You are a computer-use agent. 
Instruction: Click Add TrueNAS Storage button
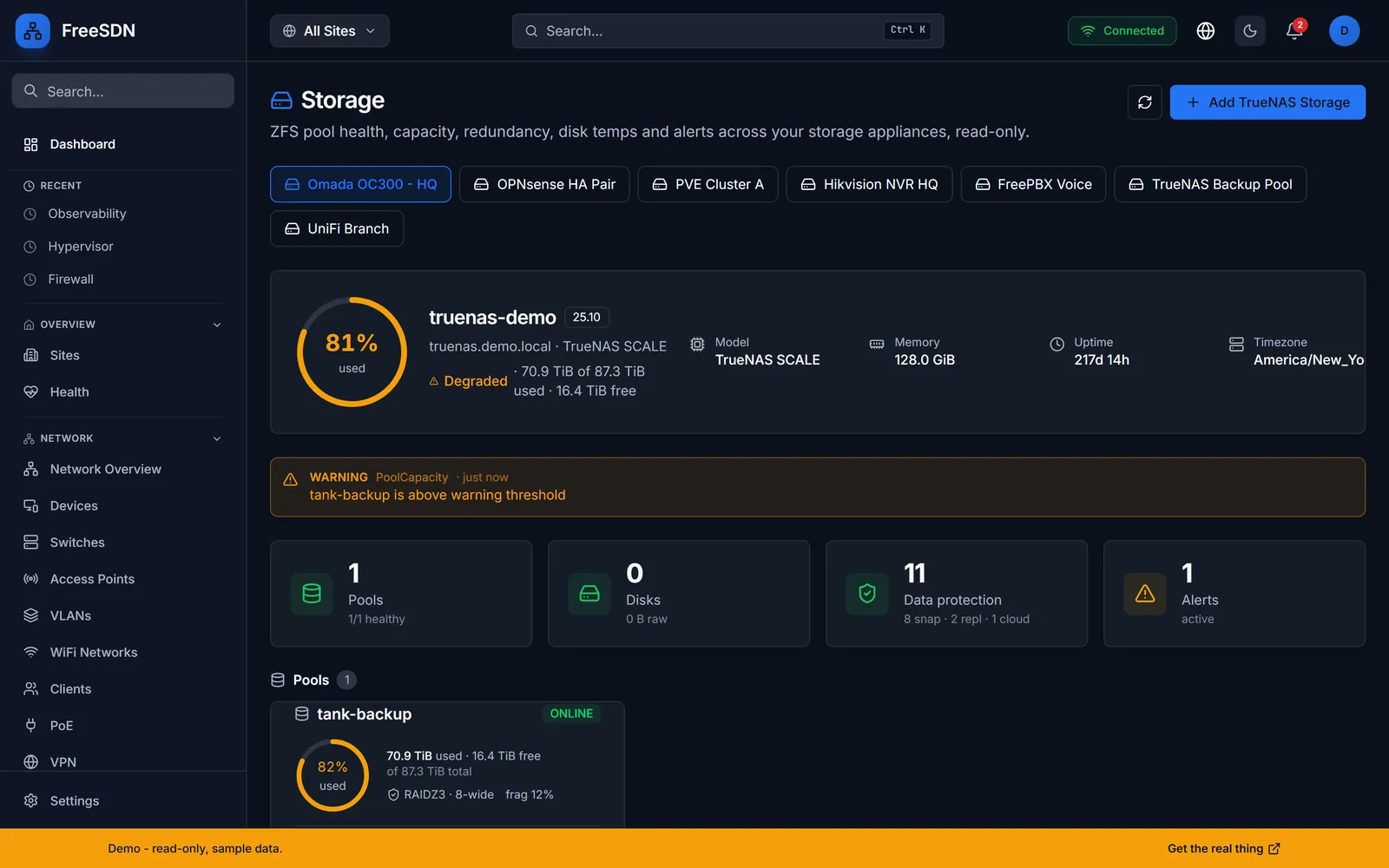1267,102
